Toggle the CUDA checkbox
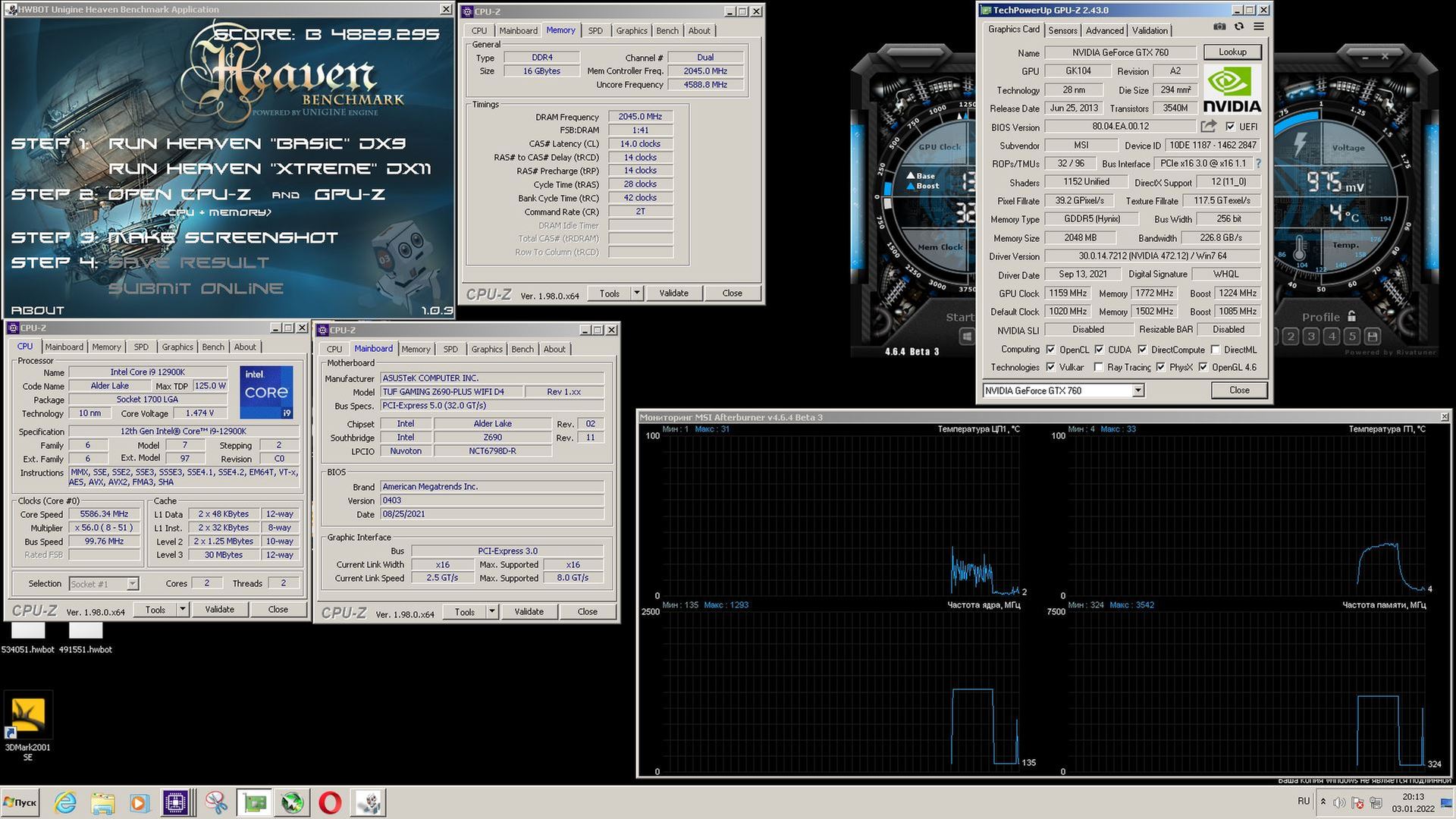Screen dimensions: 1456x819 (x=1099, y=350)
